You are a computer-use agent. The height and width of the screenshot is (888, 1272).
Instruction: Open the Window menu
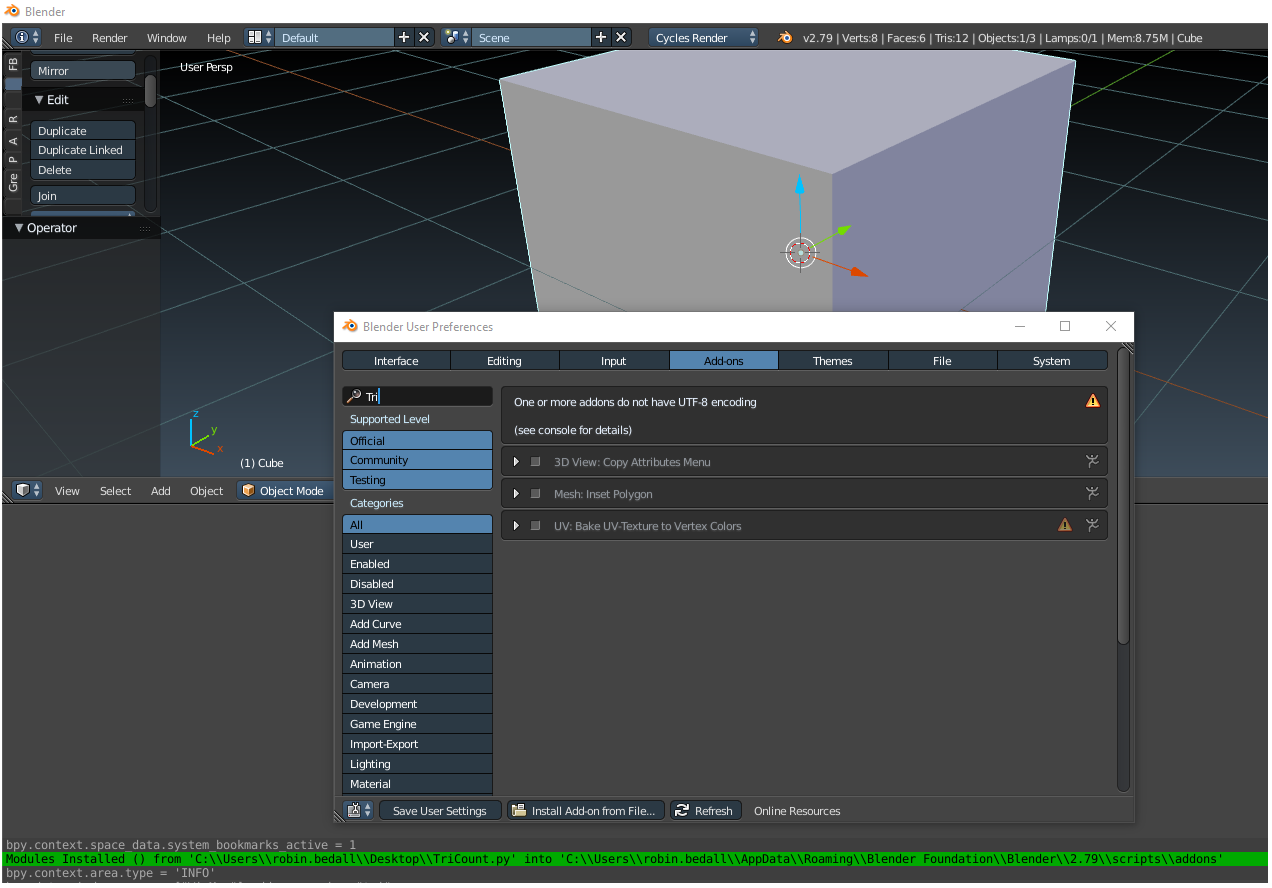[x=167, y=38]
